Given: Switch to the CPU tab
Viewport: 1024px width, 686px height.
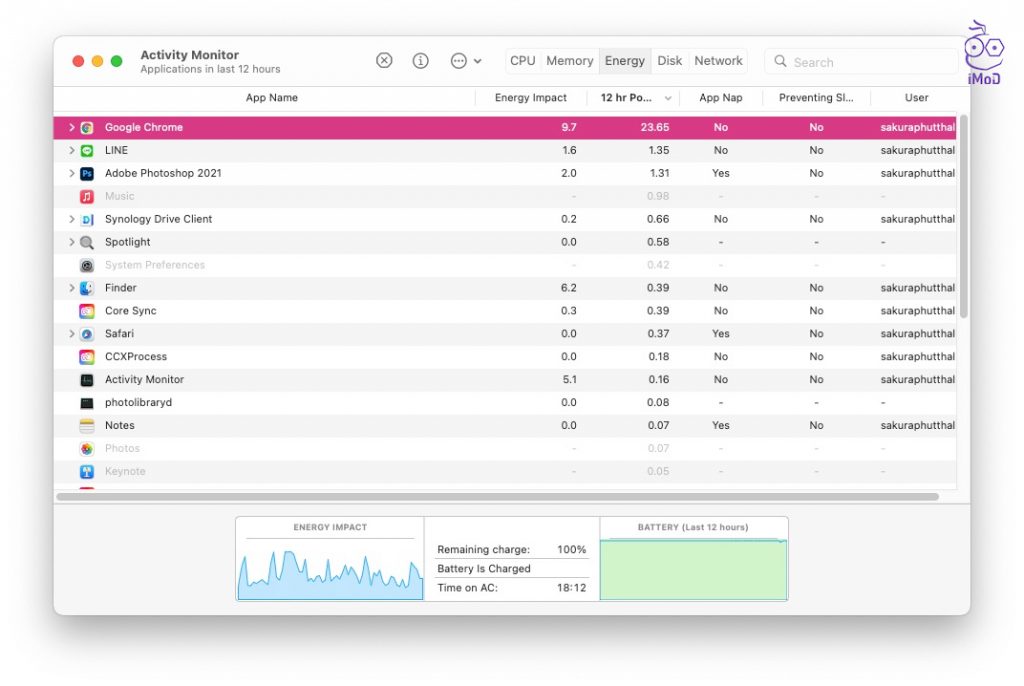Looking at the screenshot, I should click(x=522, y=61).
